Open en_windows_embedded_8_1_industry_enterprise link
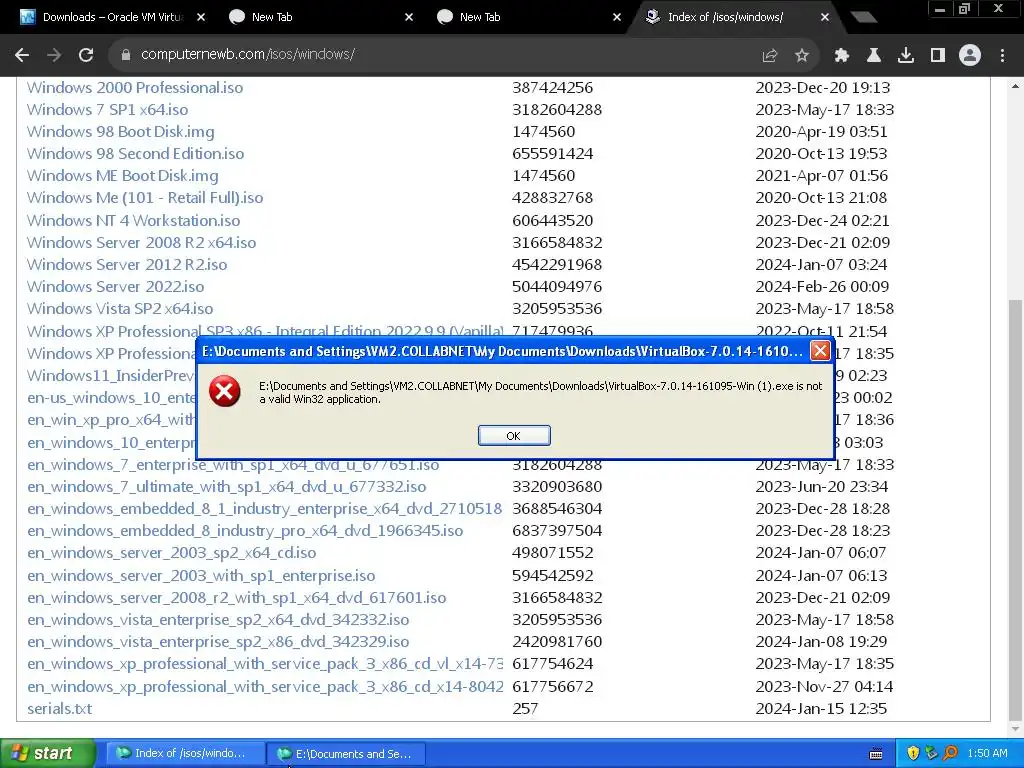The width and height of the screenshot is (1024, 768). 264,509
